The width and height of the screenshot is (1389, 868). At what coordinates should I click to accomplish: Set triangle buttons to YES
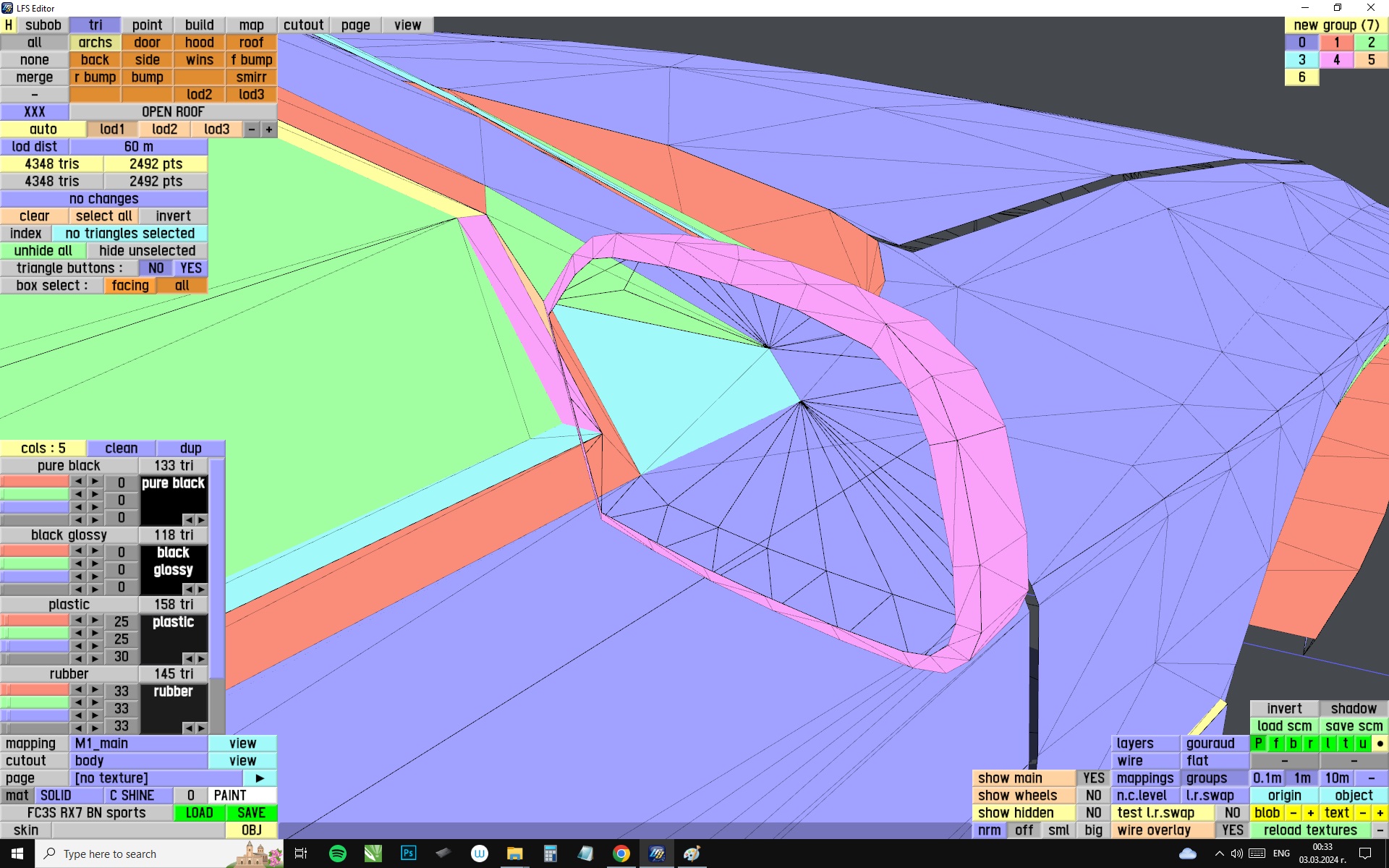[191, 268]
